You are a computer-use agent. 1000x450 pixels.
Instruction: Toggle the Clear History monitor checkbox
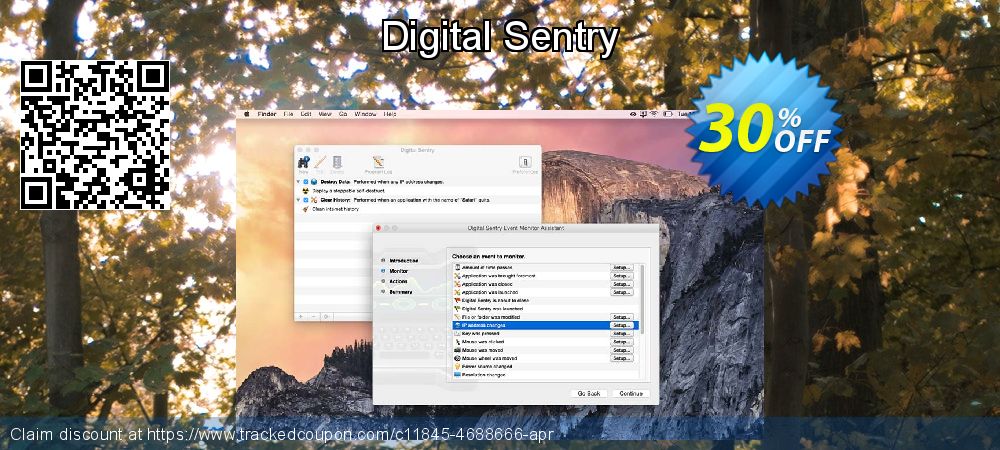(x=306, y=200)
